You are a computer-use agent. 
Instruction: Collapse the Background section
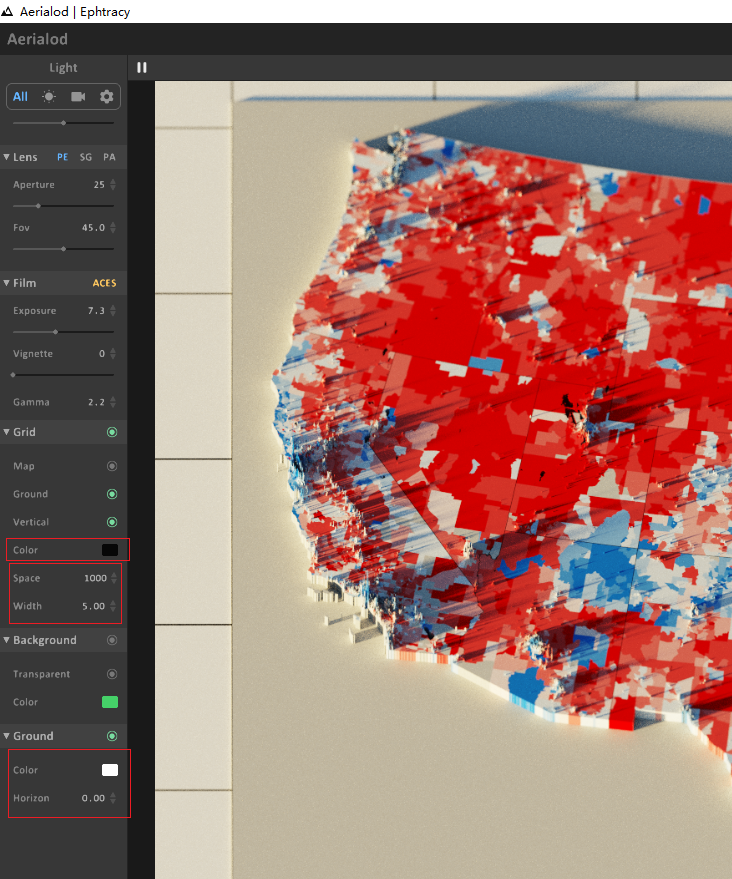(x=6, y=640)
